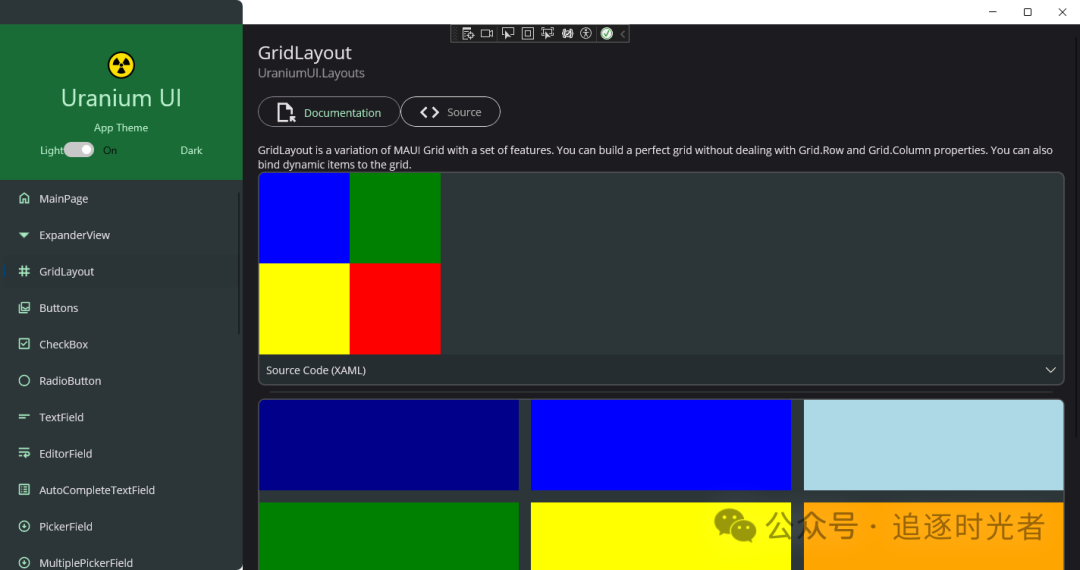Click the camera icon in debug toolbar

click(x=487, y=34)
